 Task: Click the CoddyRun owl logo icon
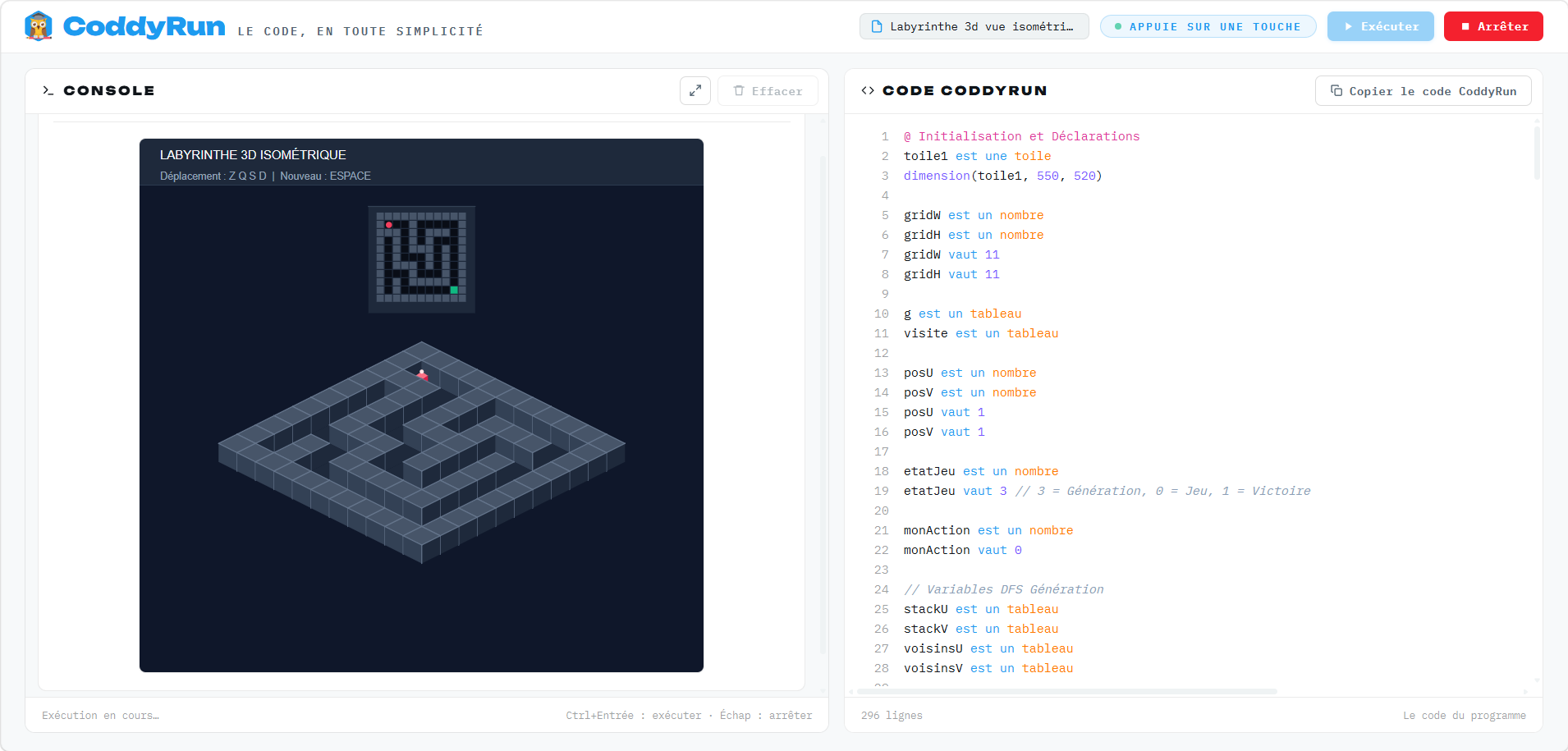39,26
